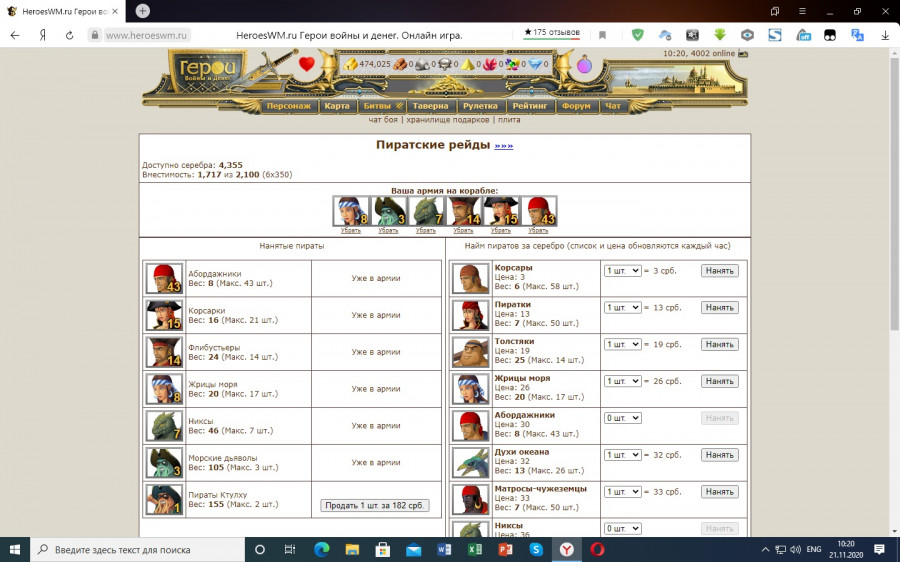Screen dimensions: 900x562
Task: Hire Матросы-чужеземцы with Нанять button
Action: [720, 492]
